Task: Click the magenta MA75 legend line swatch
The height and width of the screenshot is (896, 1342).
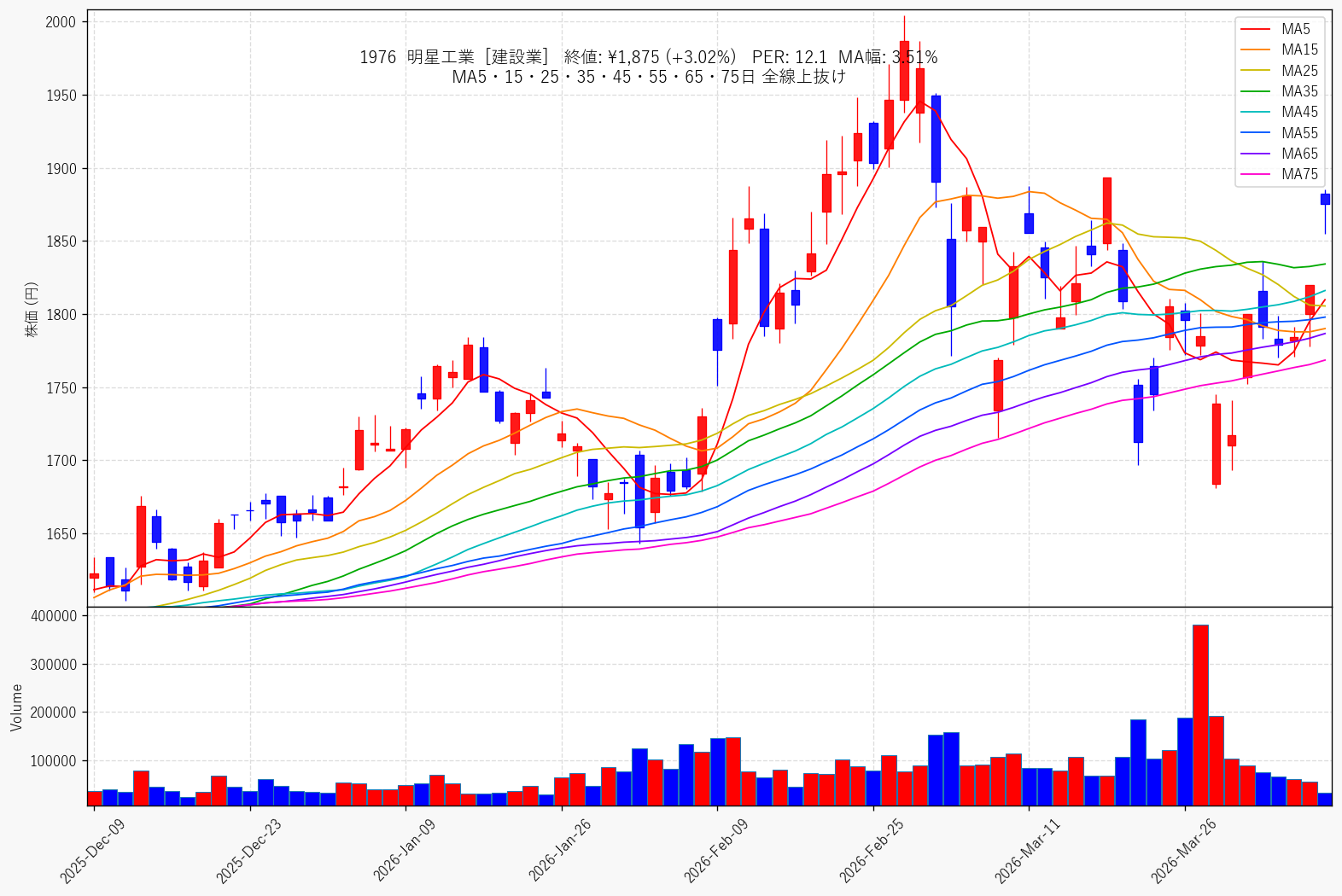Action: pos(1256,175)
